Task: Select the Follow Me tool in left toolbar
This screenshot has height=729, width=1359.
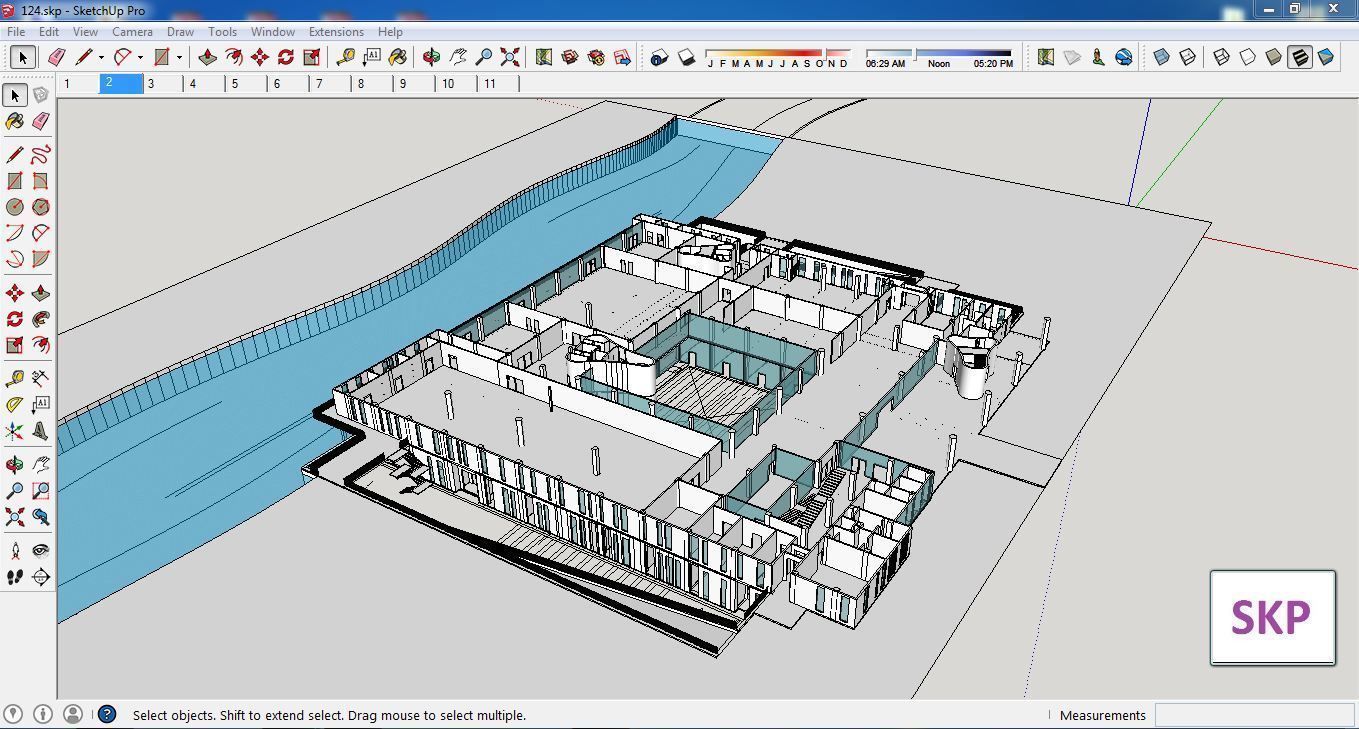Action: point(40,319)
